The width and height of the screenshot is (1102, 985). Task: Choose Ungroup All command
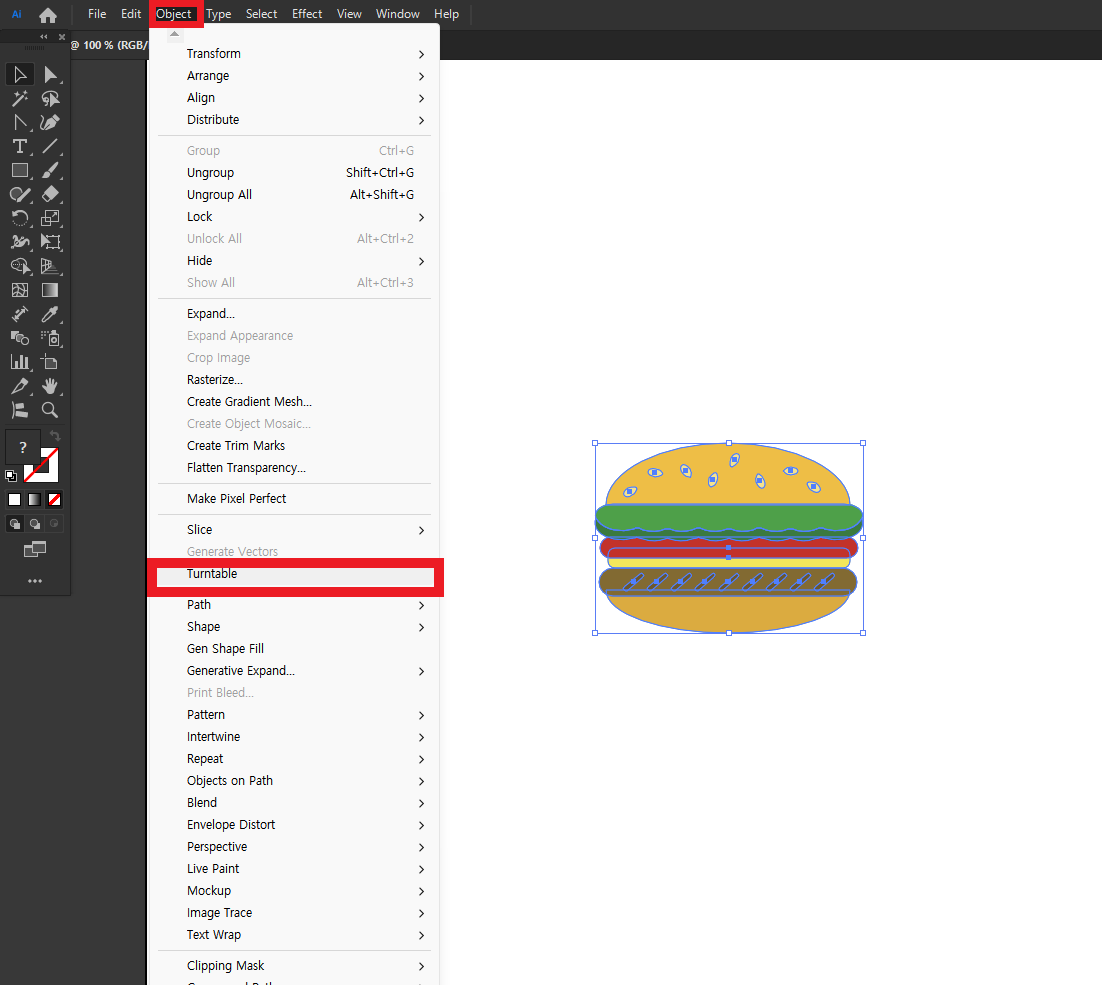point(294,195)
